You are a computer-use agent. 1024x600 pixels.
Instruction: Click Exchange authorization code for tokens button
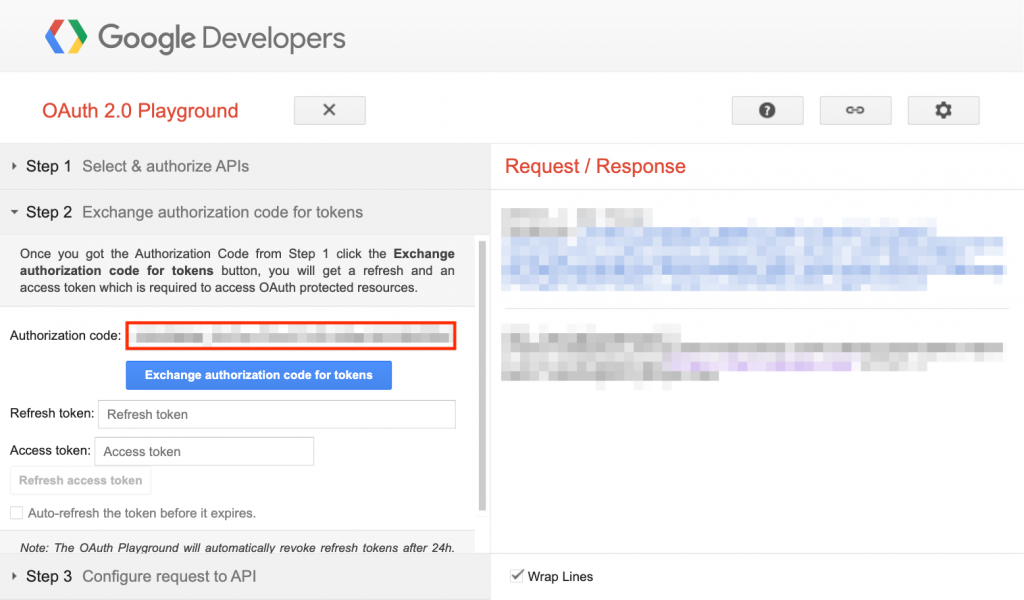(259, 375)
